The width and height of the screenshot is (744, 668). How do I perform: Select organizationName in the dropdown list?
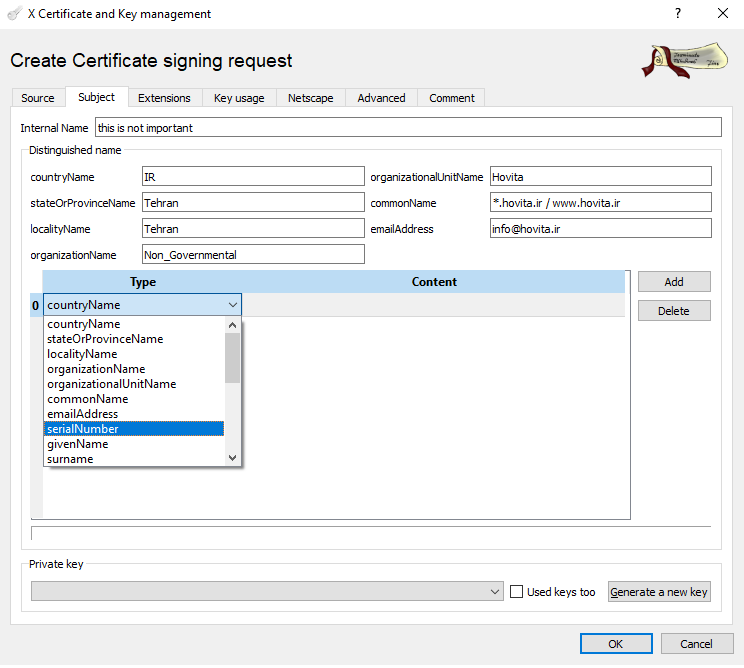[x=135, y=369]
